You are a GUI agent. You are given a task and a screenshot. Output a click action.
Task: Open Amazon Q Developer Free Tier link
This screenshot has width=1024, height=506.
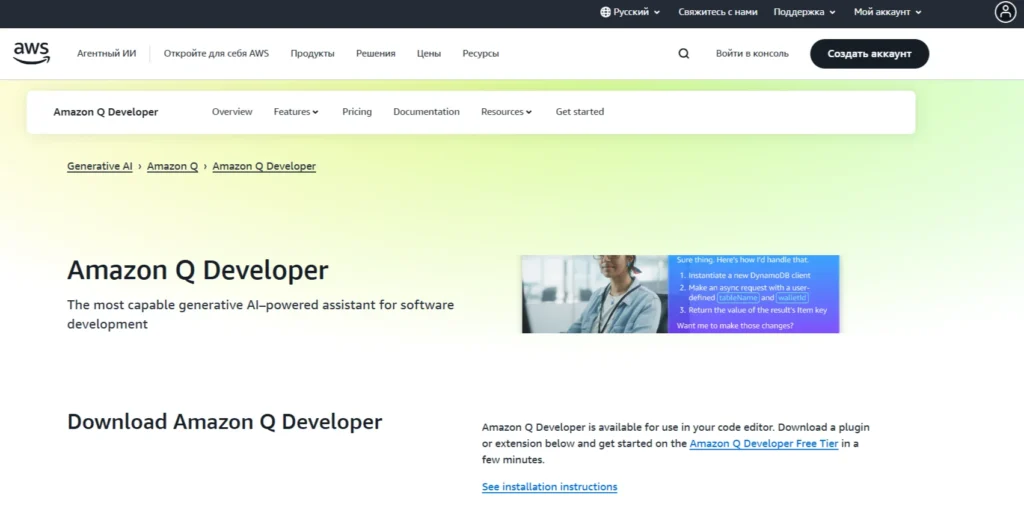tap(763, 443)
